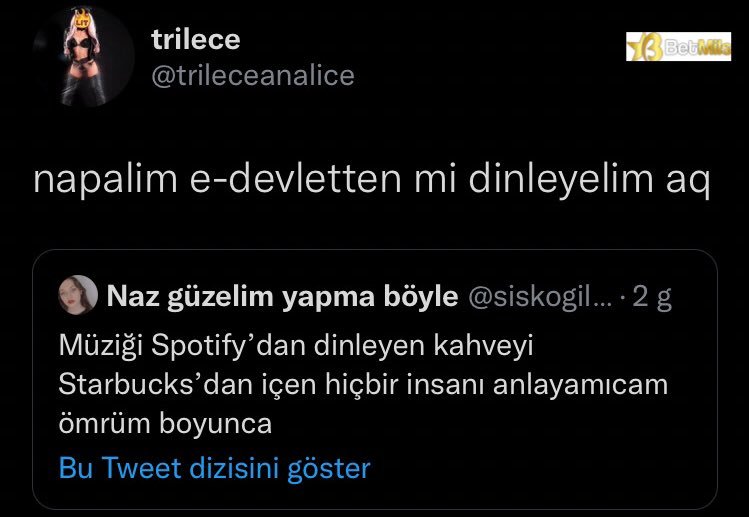This screenshot has height=517, width=749.
Task: Show thread via "Bu Tweet dizisini göster"
Action: [214, 468]
